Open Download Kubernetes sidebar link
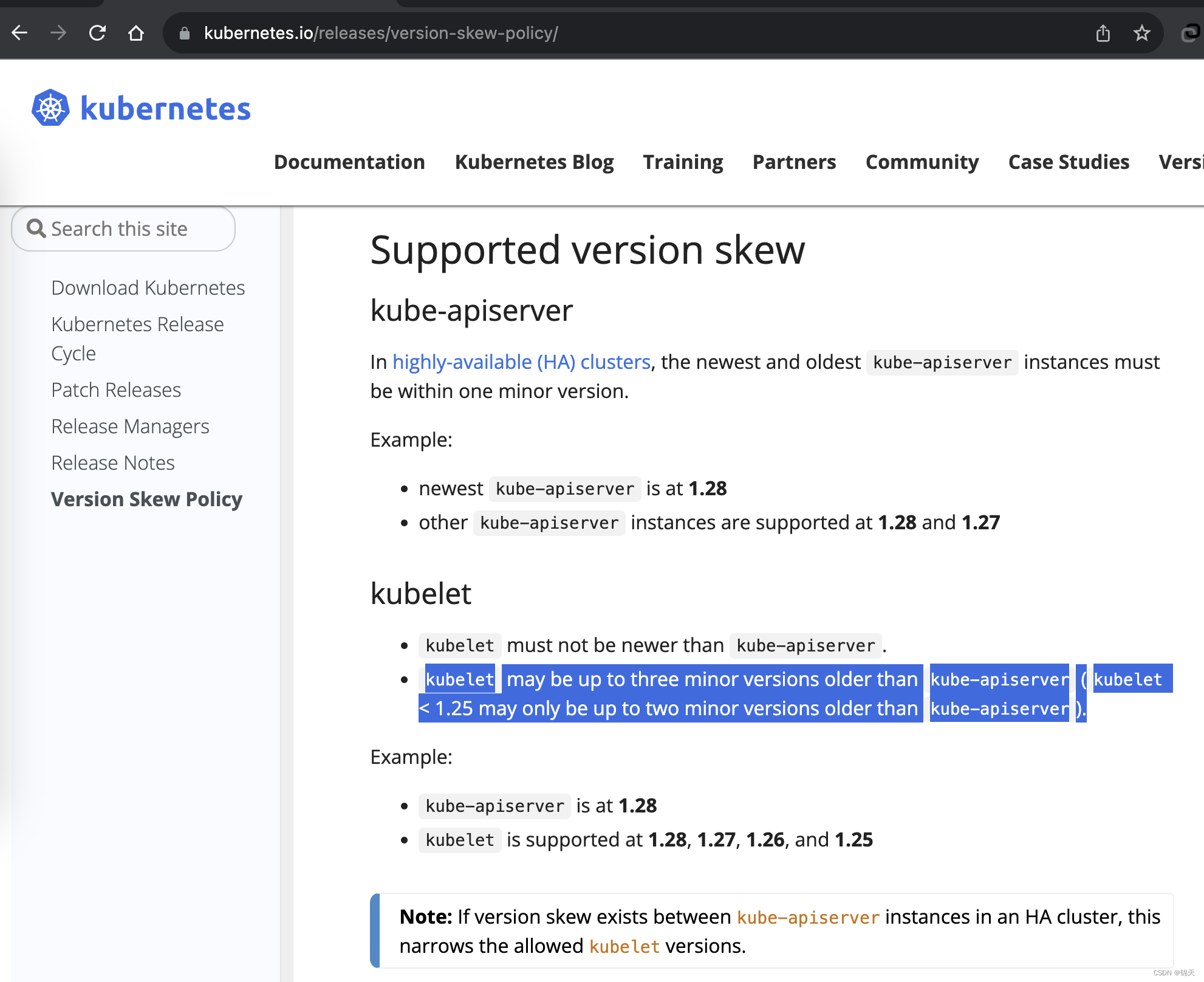This screenshot has height=982, width=1204. [x=148, y=287]
